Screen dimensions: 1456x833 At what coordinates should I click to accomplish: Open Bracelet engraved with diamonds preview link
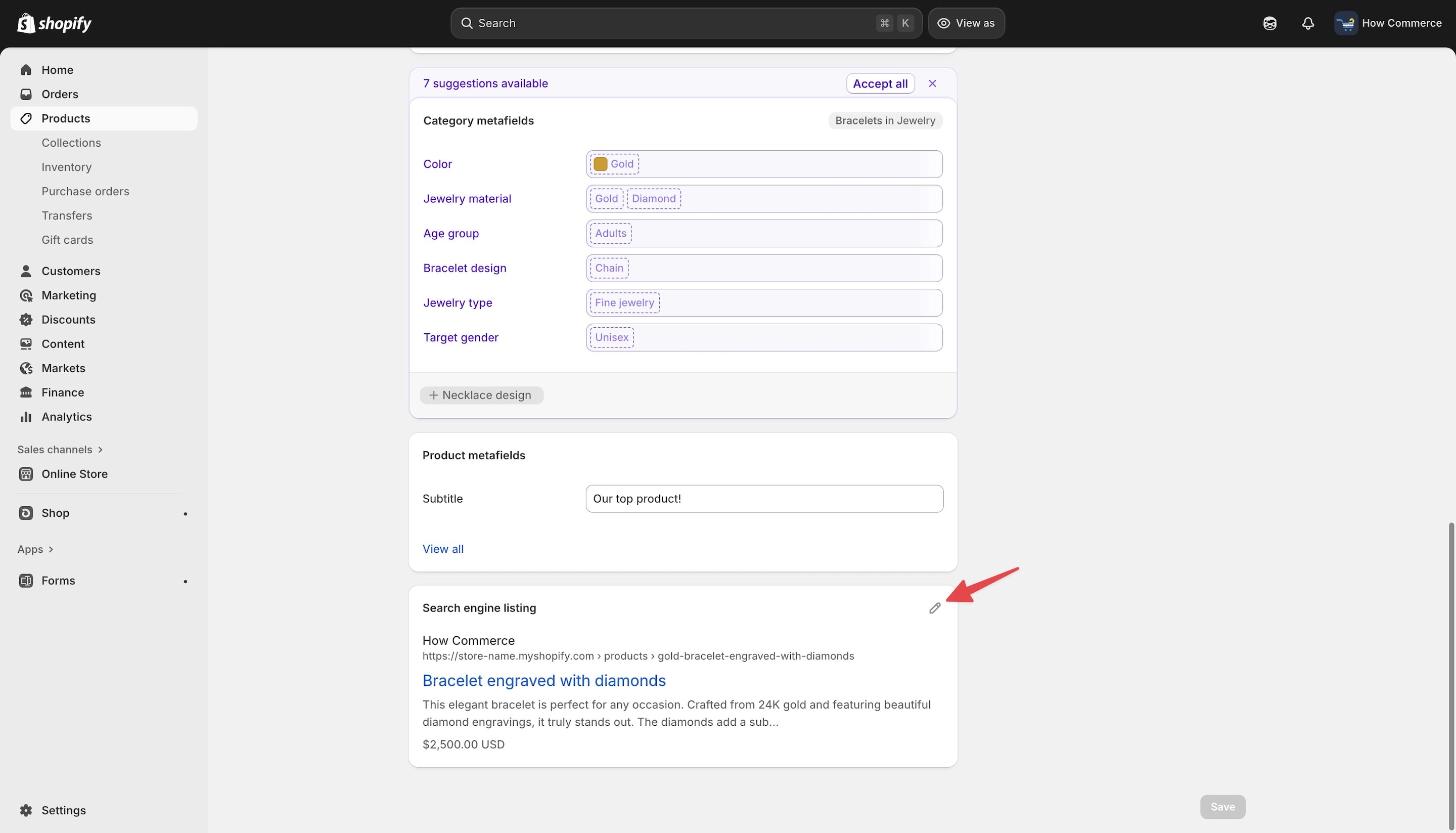tap(544, 681)
